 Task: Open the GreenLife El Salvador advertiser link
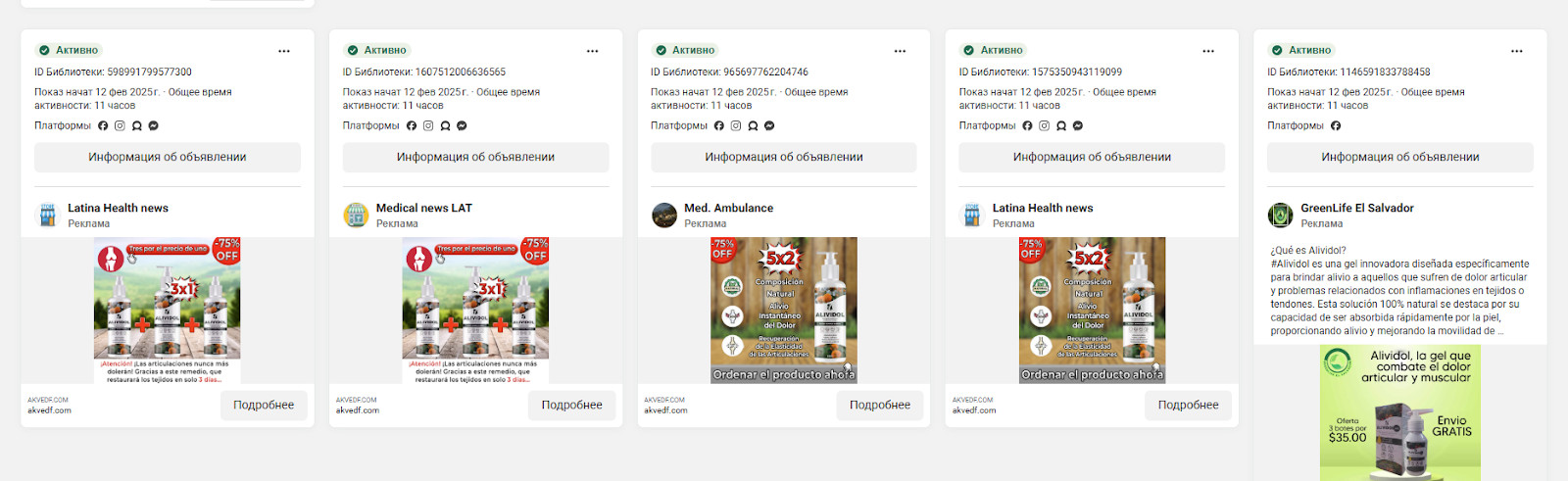(x=1357, y=208)
